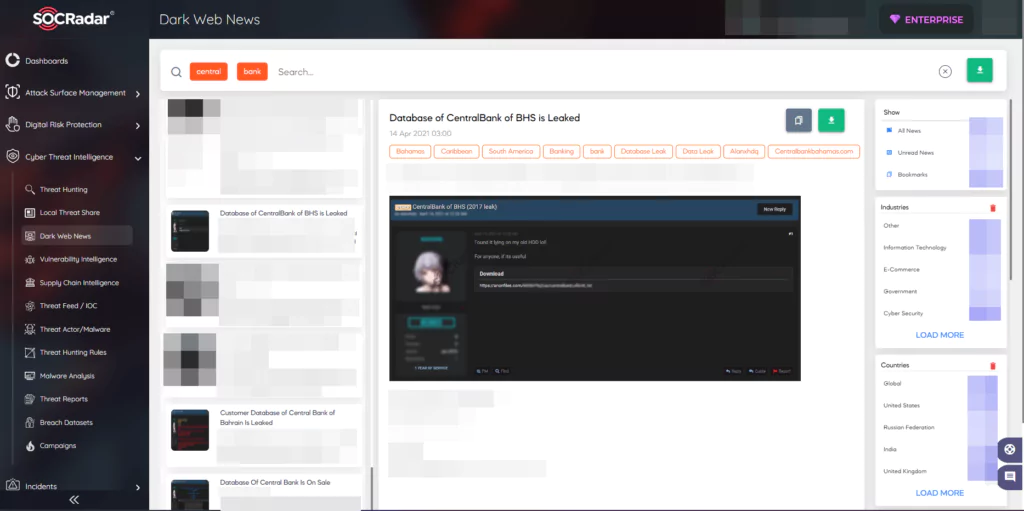Click Threat Hunting Rules icon
This screenshot has width=1024, height=511.
(29, 352)
